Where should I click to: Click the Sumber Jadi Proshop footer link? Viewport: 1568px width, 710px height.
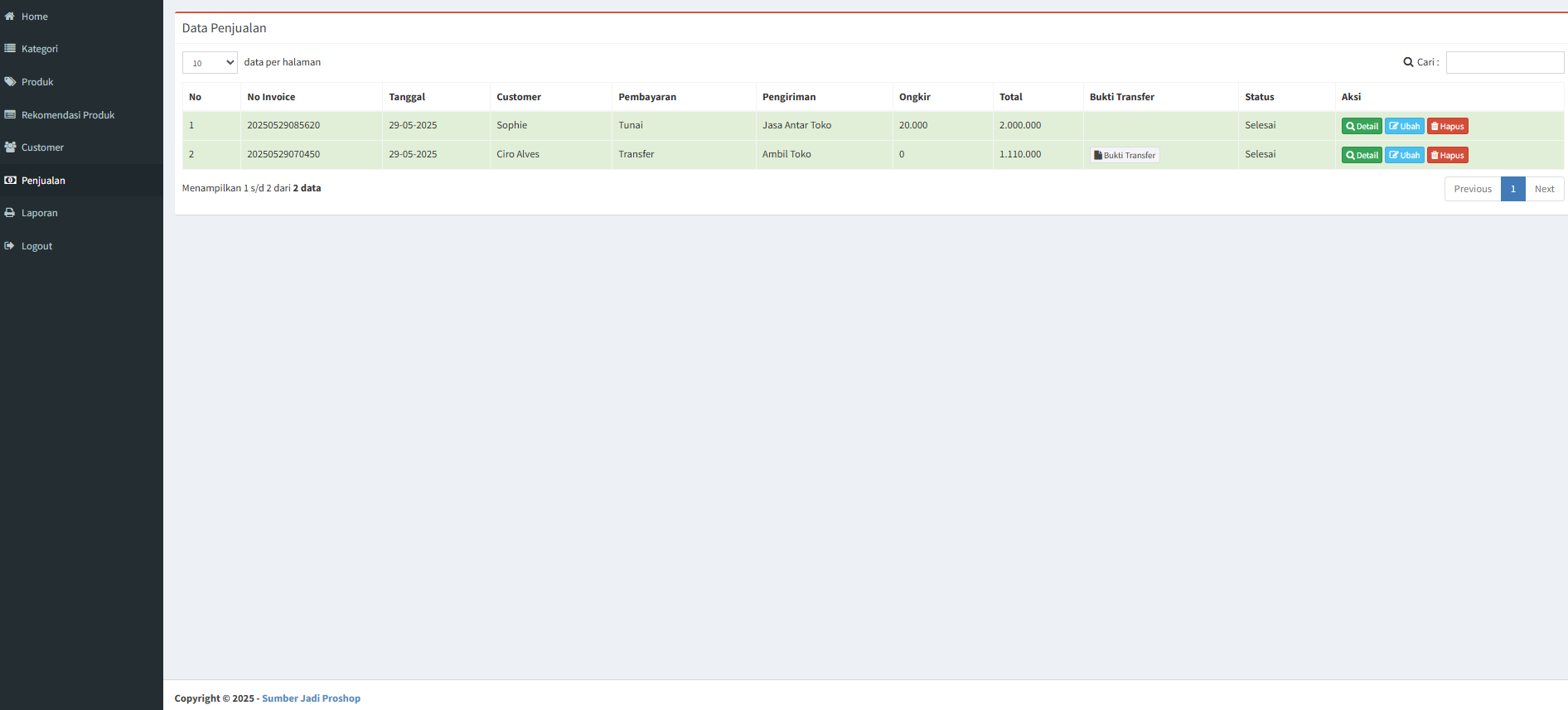click(x=311, y=698)
